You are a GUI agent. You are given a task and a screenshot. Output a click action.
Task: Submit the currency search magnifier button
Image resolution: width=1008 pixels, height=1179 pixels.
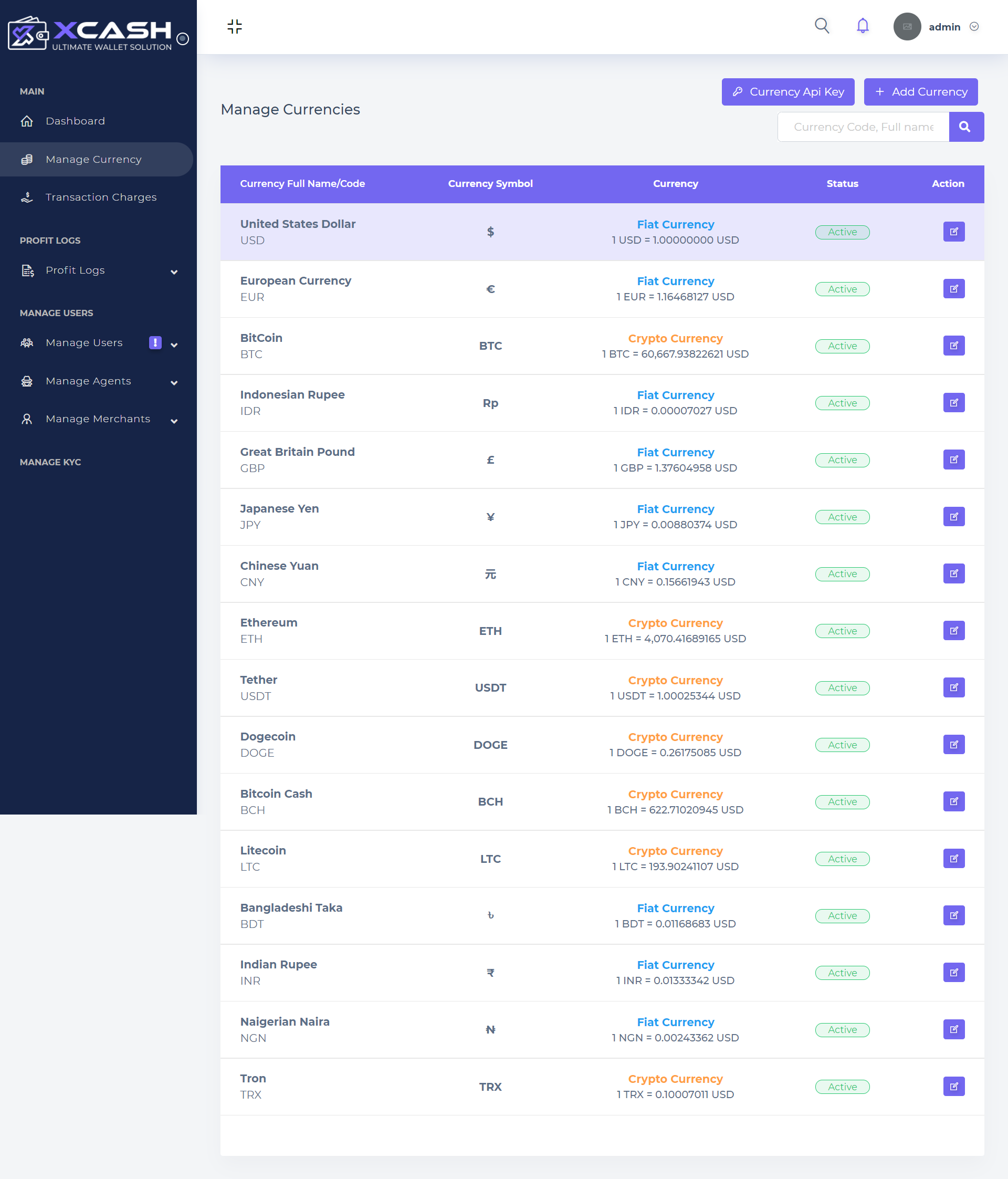pyautogui.click(x=965, y=127)
